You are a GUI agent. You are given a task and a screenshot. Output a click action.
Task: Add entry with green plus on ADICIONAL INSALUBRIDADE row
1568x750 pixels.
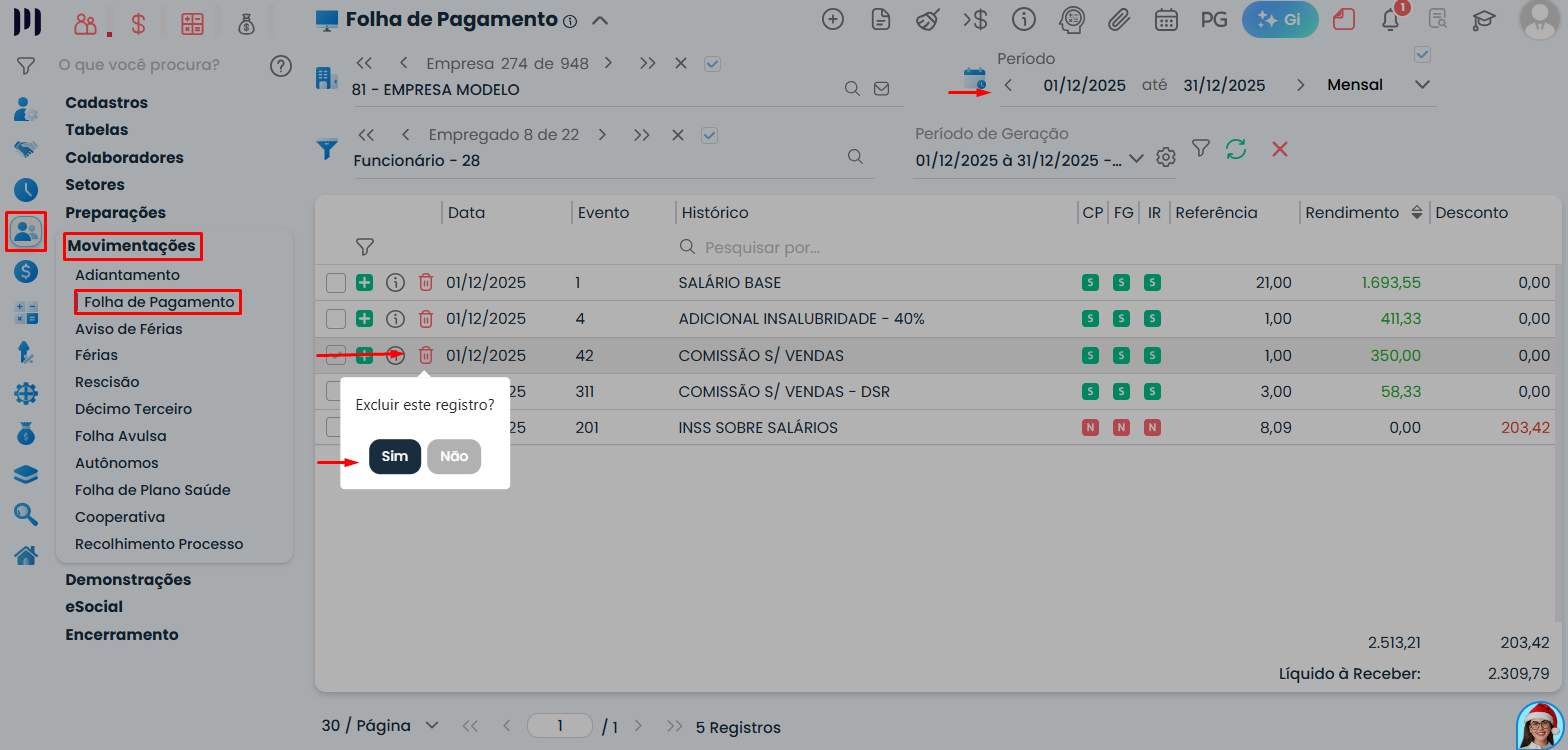point(365,319)
